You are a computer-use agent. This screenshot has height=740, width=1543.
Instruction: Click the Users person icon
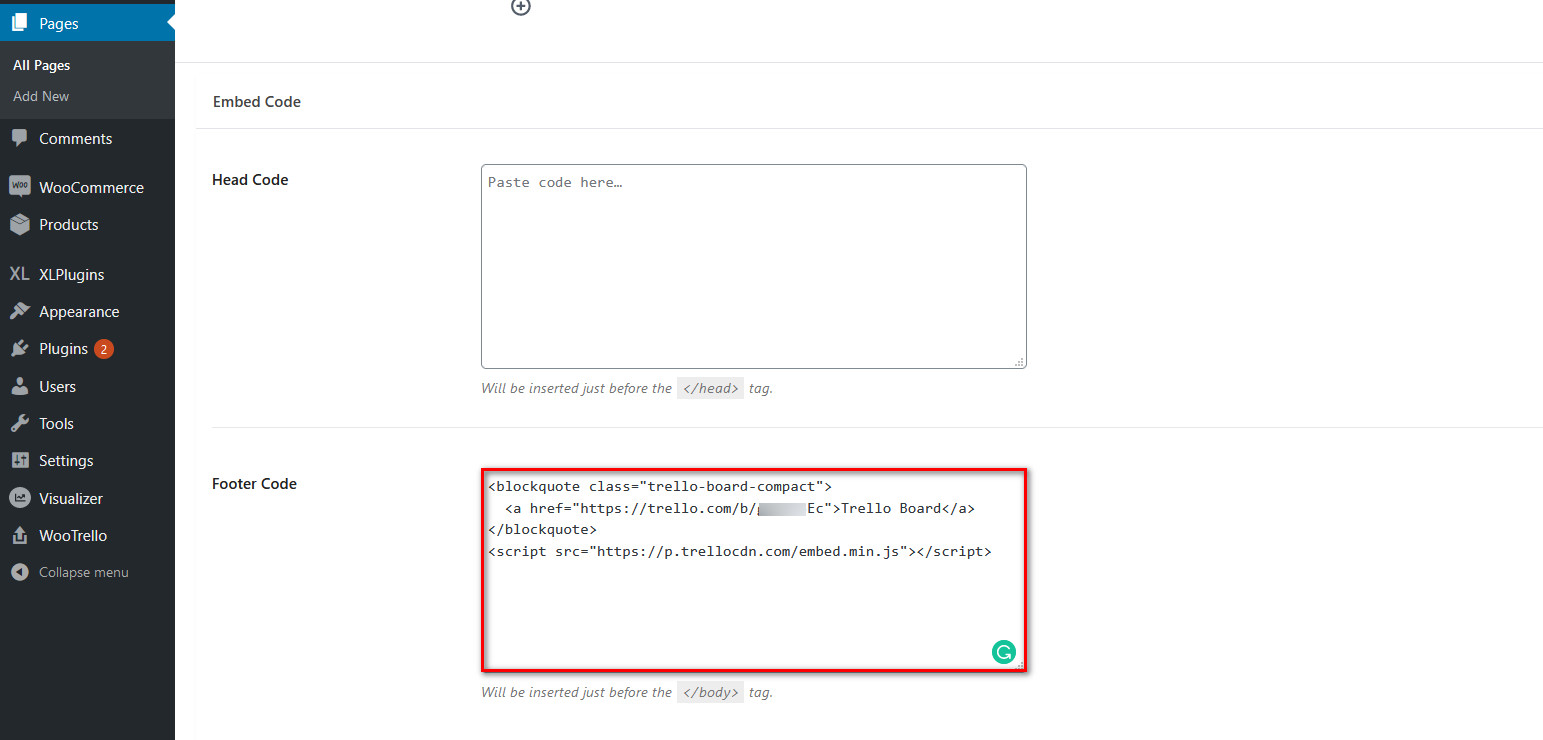click(x=20, y=386)
